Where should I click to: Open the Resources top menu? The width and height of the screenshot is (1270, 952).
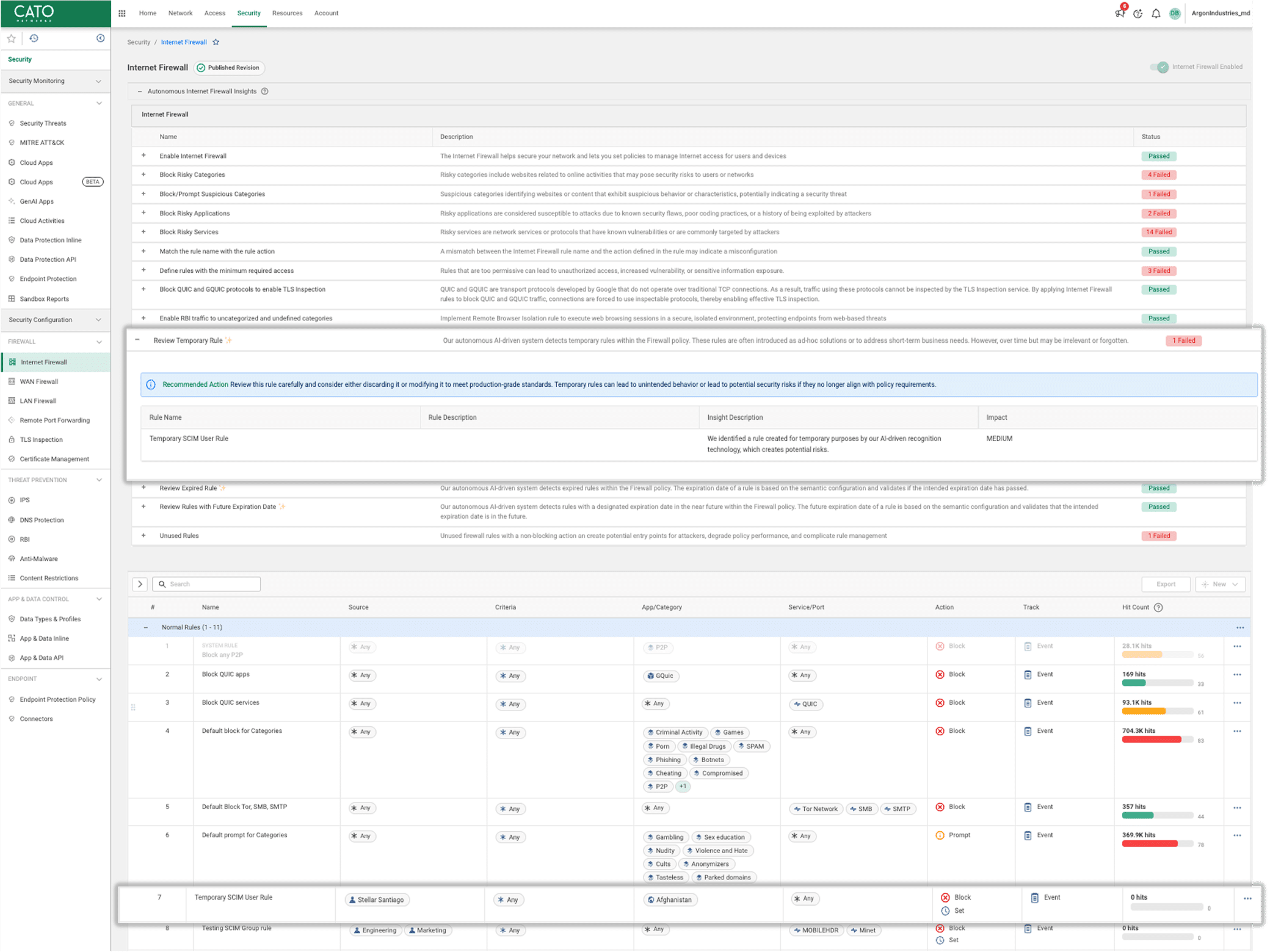(287, 13)
